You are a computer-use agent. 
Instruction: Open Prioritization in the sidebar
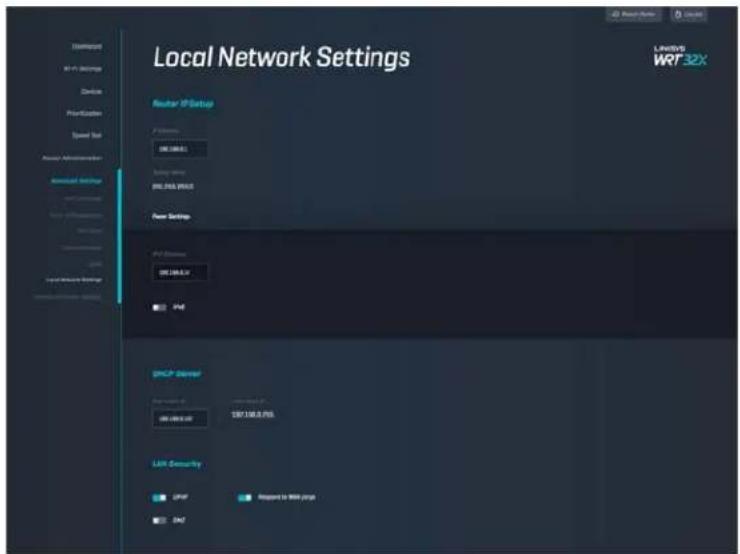tap(84, 113)
